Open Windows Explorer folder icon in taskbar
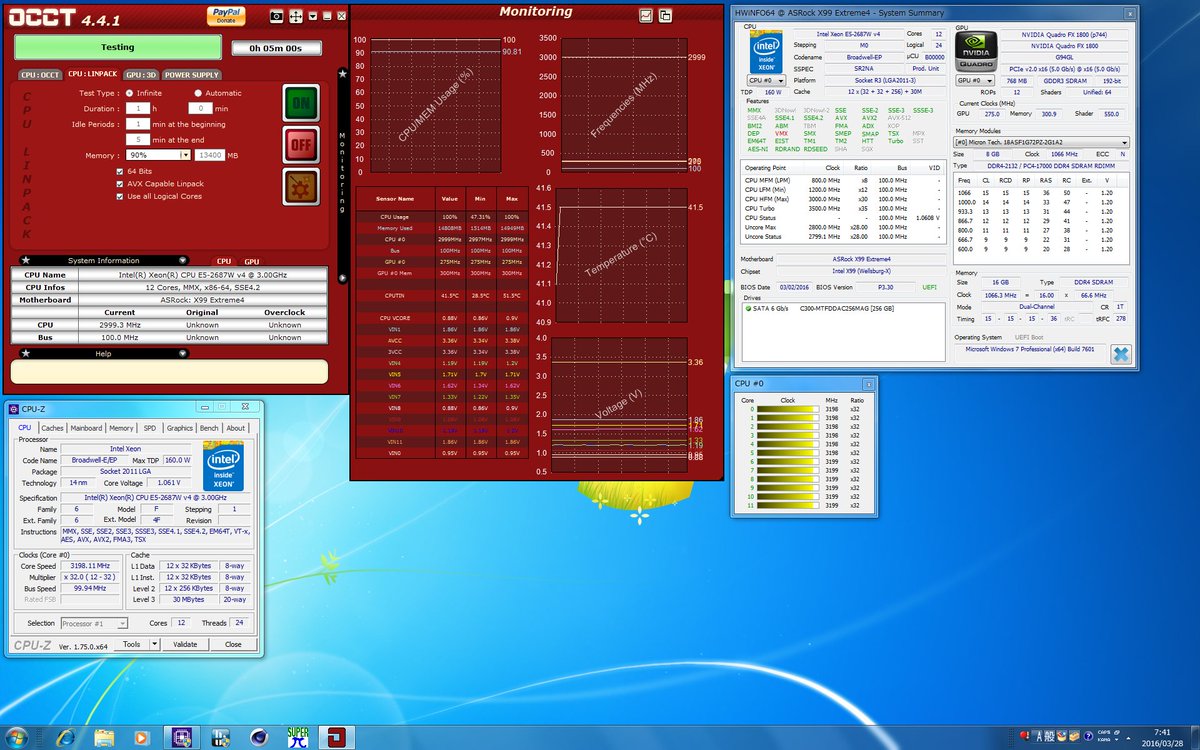 click(x=103, y=738)
